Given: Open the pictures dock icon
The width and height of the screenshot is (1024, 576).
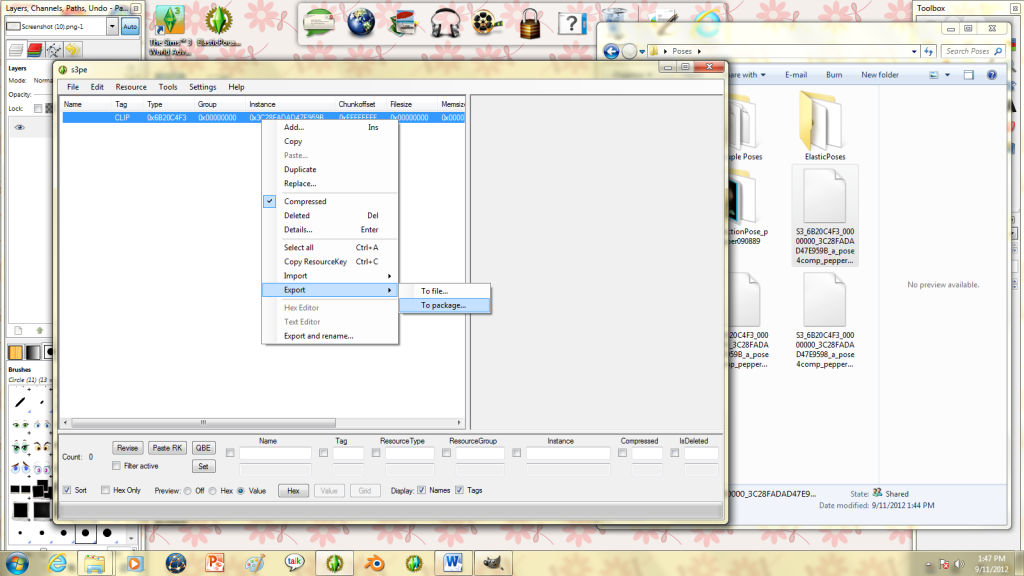Looking at the screenshot, I should [403, 24].
